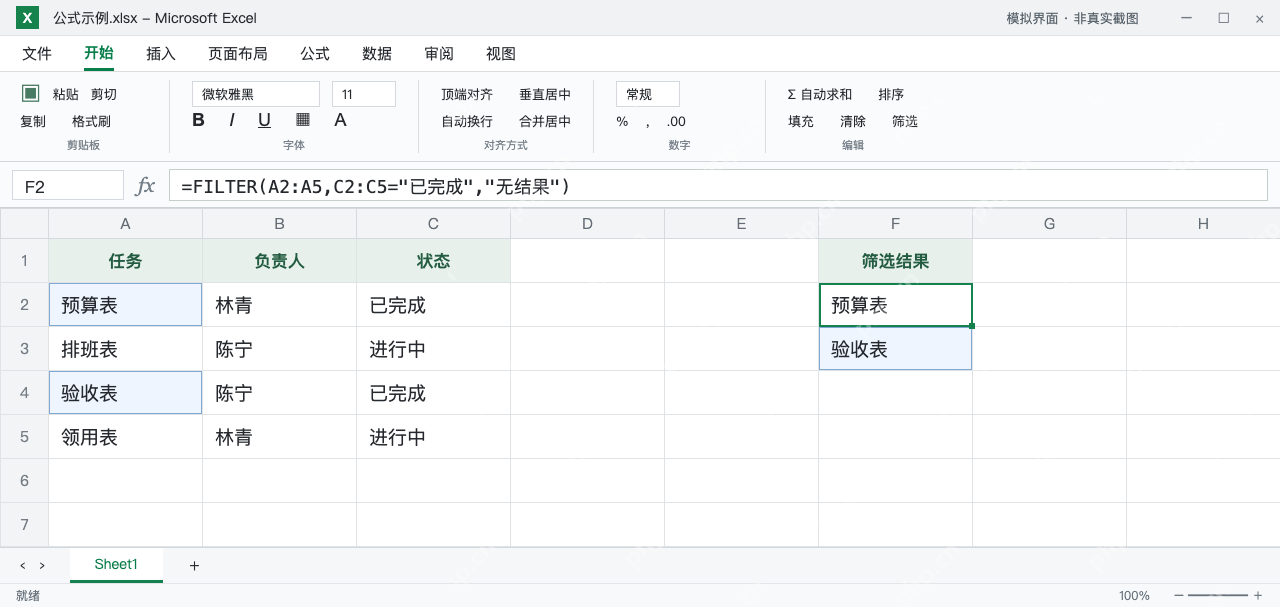The image size is (1280, 608).
Task: Select cell containing 预算表 in column A
Action: (x=125, y=305)
